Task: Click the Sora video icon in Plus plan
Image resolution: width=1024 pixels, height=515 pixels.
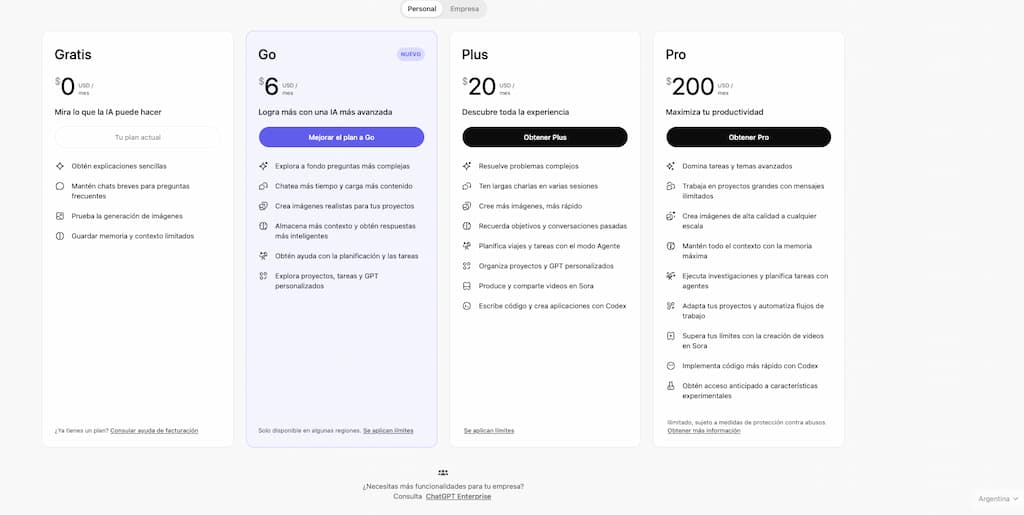Action: [467, 286]
